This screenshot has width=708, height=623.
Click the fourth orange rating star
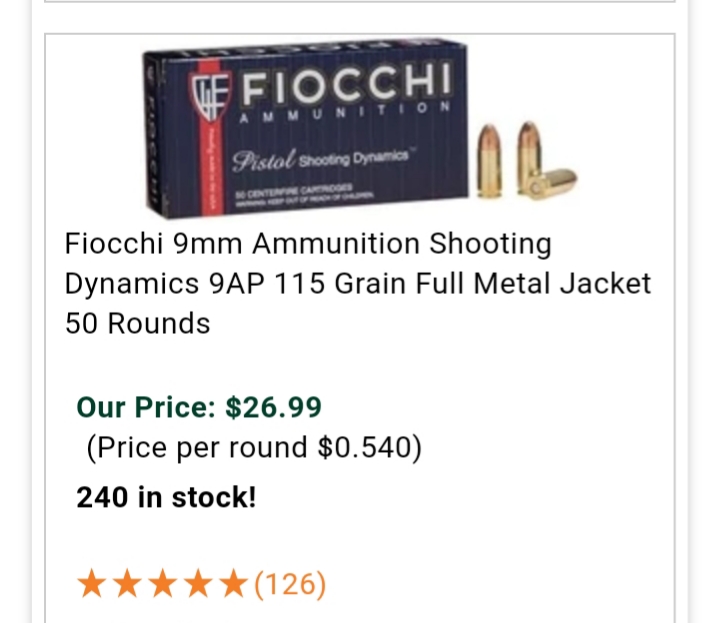[199, 584]
